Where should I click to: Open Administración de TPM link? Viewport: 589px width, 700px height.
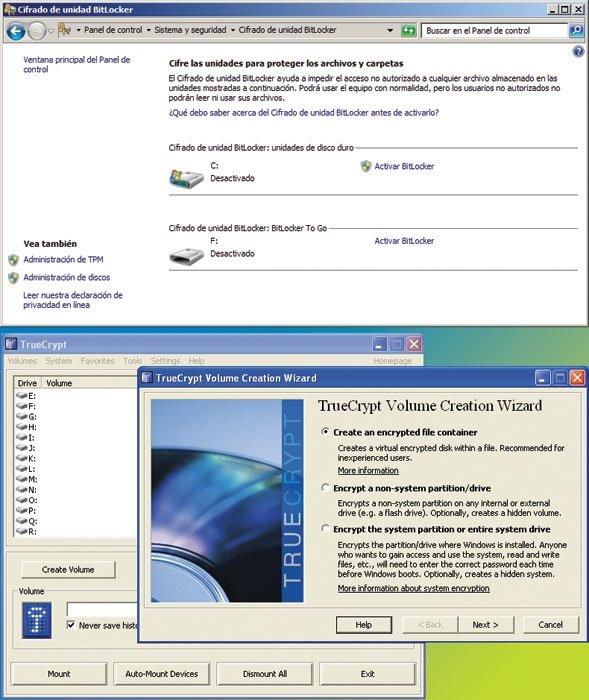tap(63, 259)
